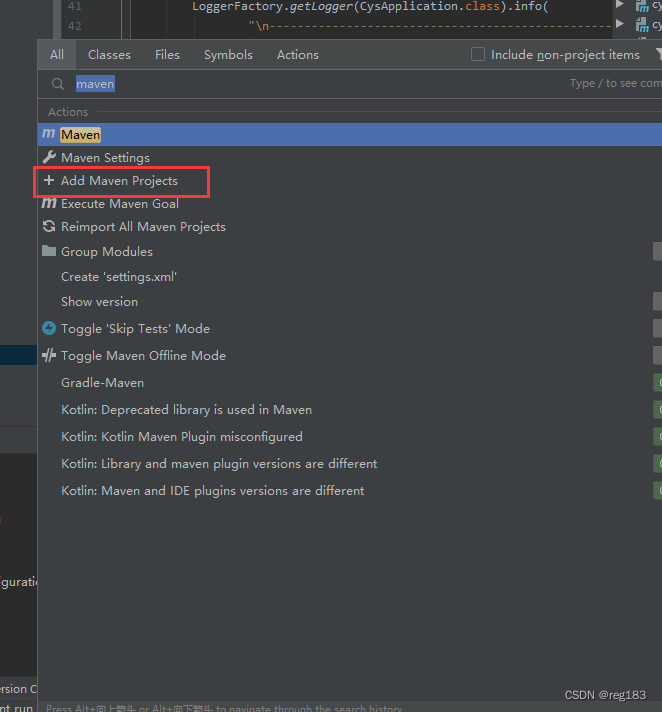Select Toggle Maven Offline Mode
Image resolution: width=662 pixels, height=712 pixels.
(x=143, y=356)
